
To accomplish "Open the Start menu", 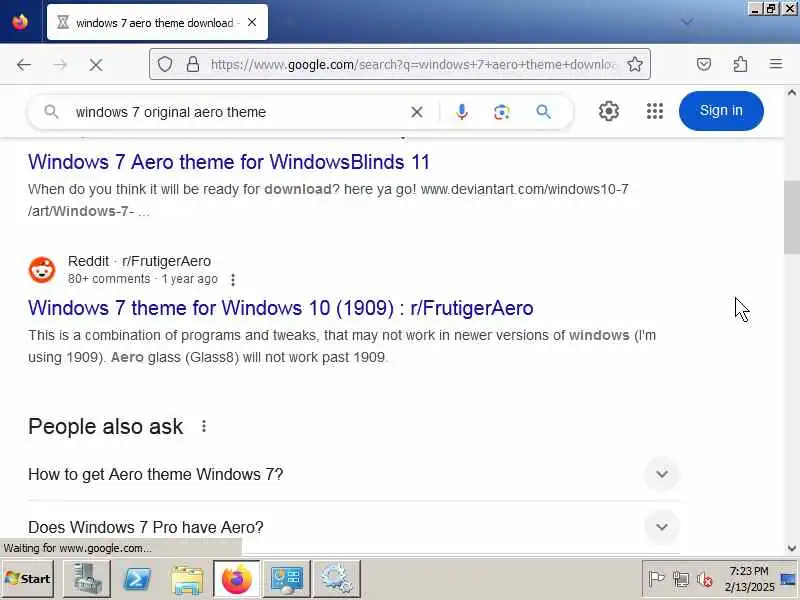I will click(28, 579).
